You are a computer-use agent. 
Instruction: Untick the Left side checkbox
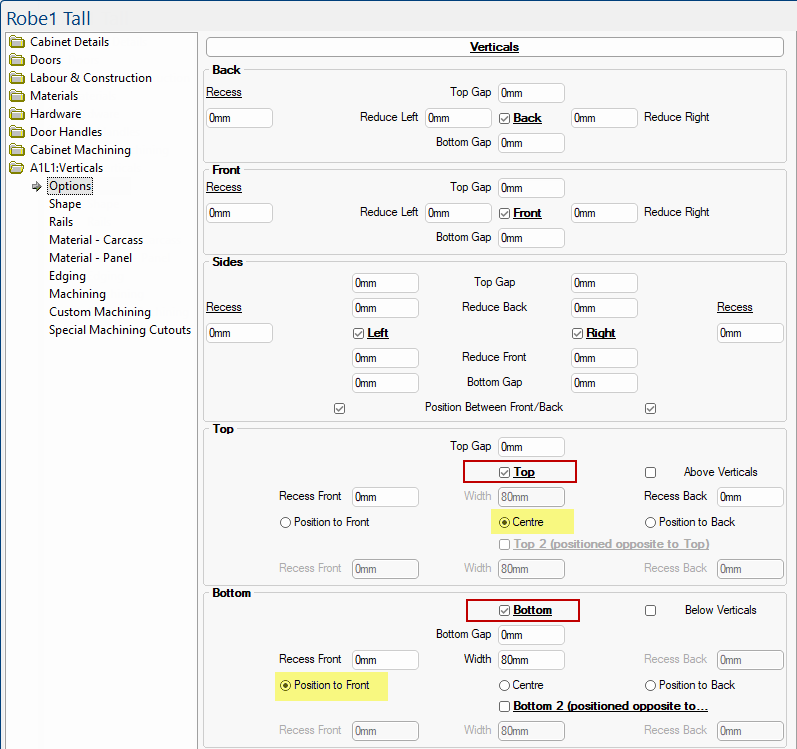click(358, 333)
